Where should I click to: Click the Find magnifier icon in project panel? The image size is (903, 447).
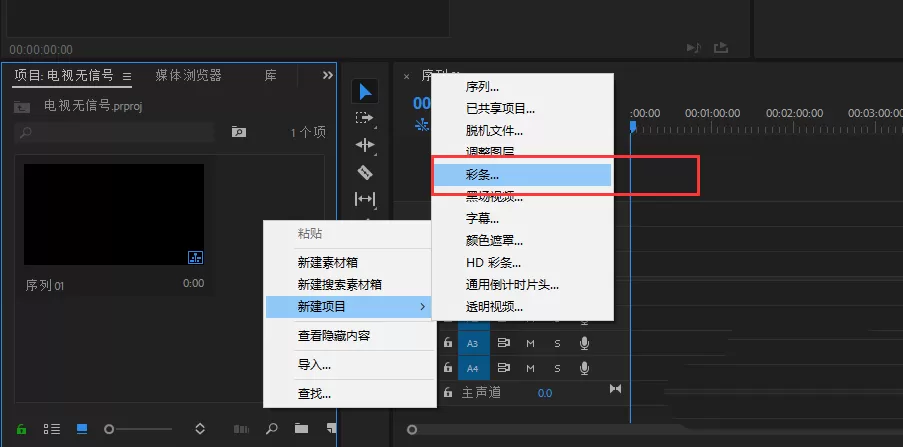271,429
